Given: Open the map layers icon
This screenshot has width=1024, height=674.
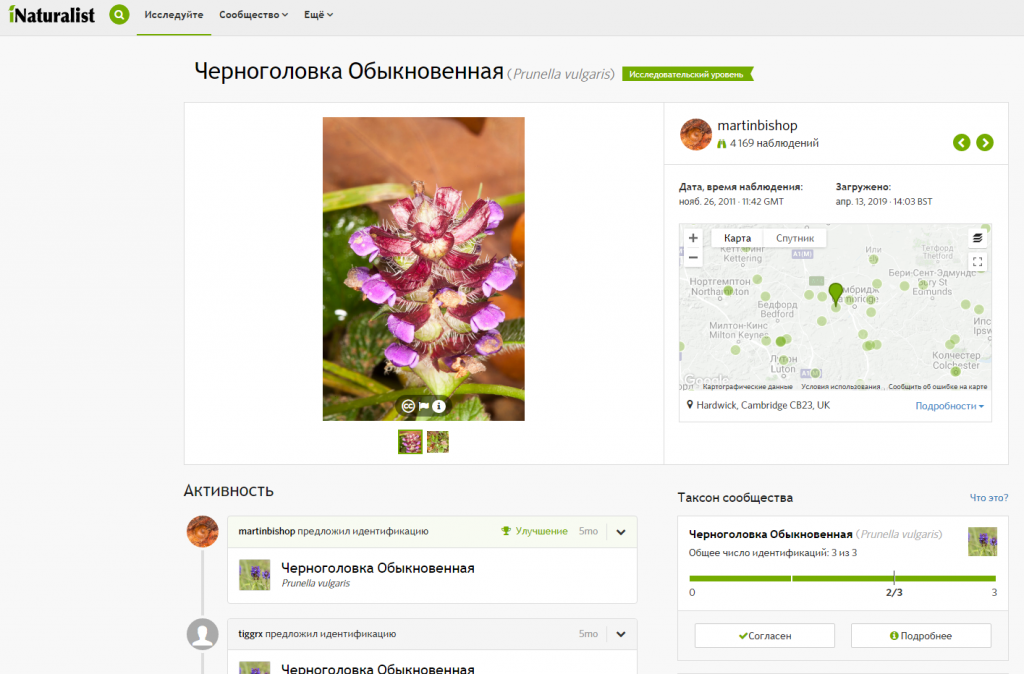Looking at the screenshot, I should (x=977, y=238).
